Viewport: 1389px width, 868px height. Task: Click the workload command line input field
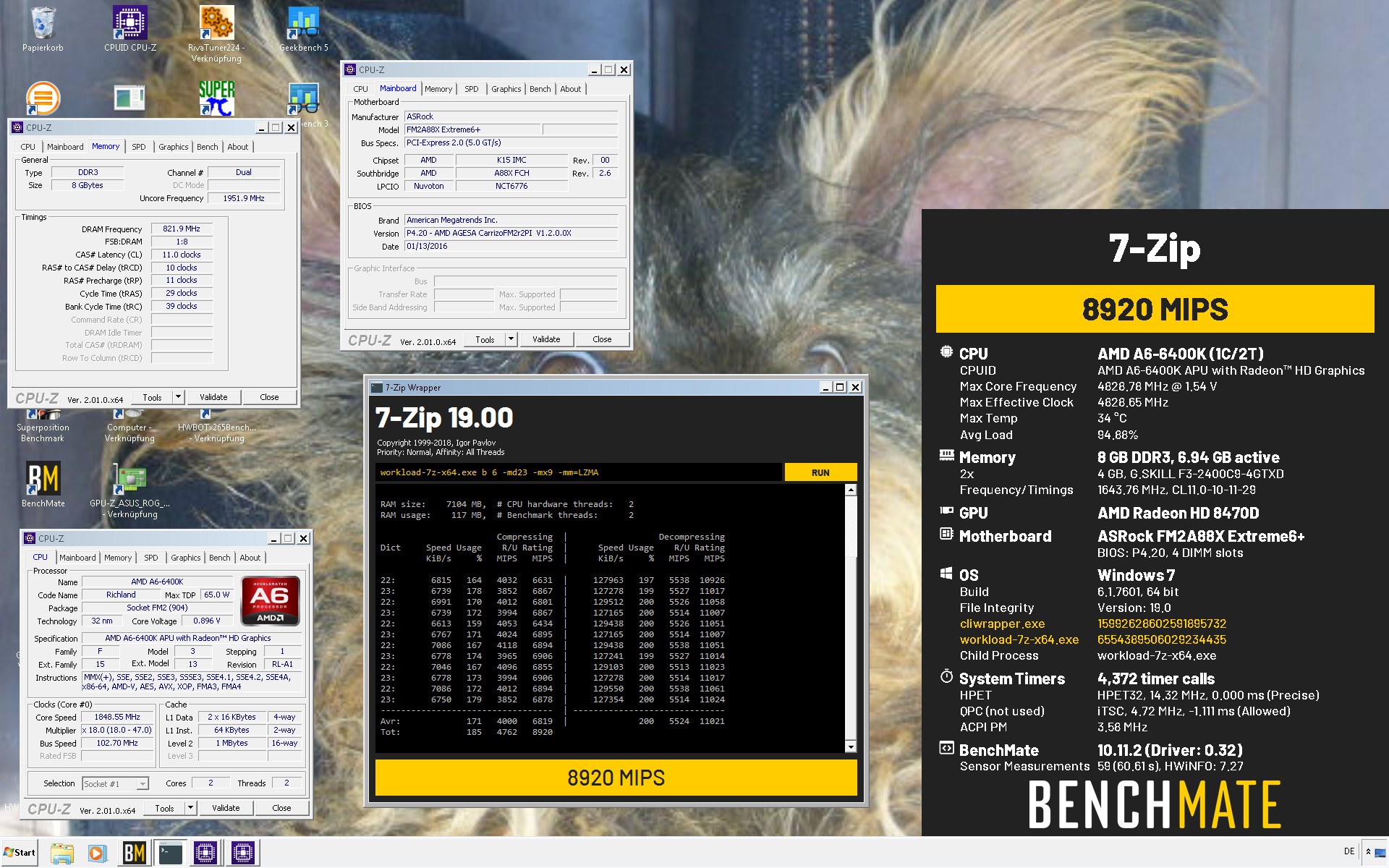(578, 472)
